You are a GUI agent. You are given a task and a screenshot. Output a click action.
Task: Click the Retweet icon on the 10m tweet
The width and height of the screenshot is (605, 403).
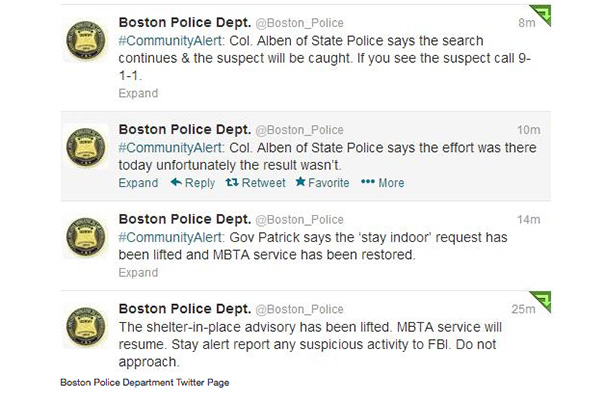[232, 182]
